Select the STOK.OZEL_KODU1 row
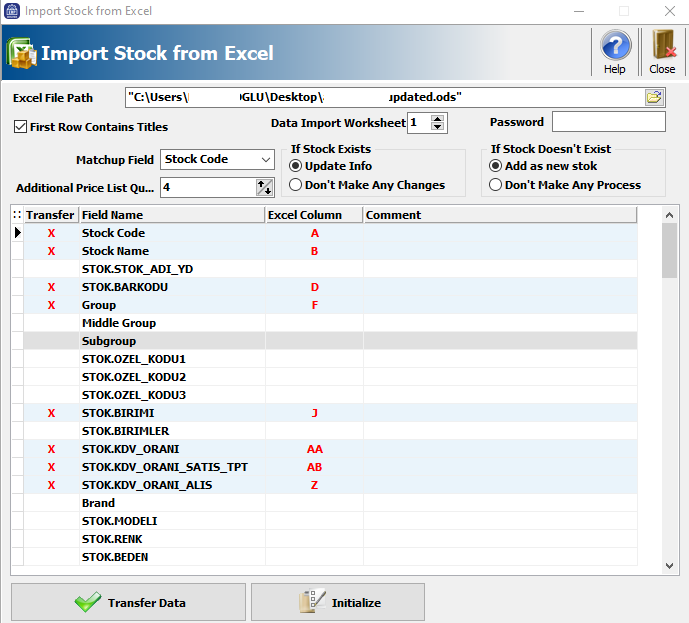Viewport: 689px width, 623px height. click(330, 359)
